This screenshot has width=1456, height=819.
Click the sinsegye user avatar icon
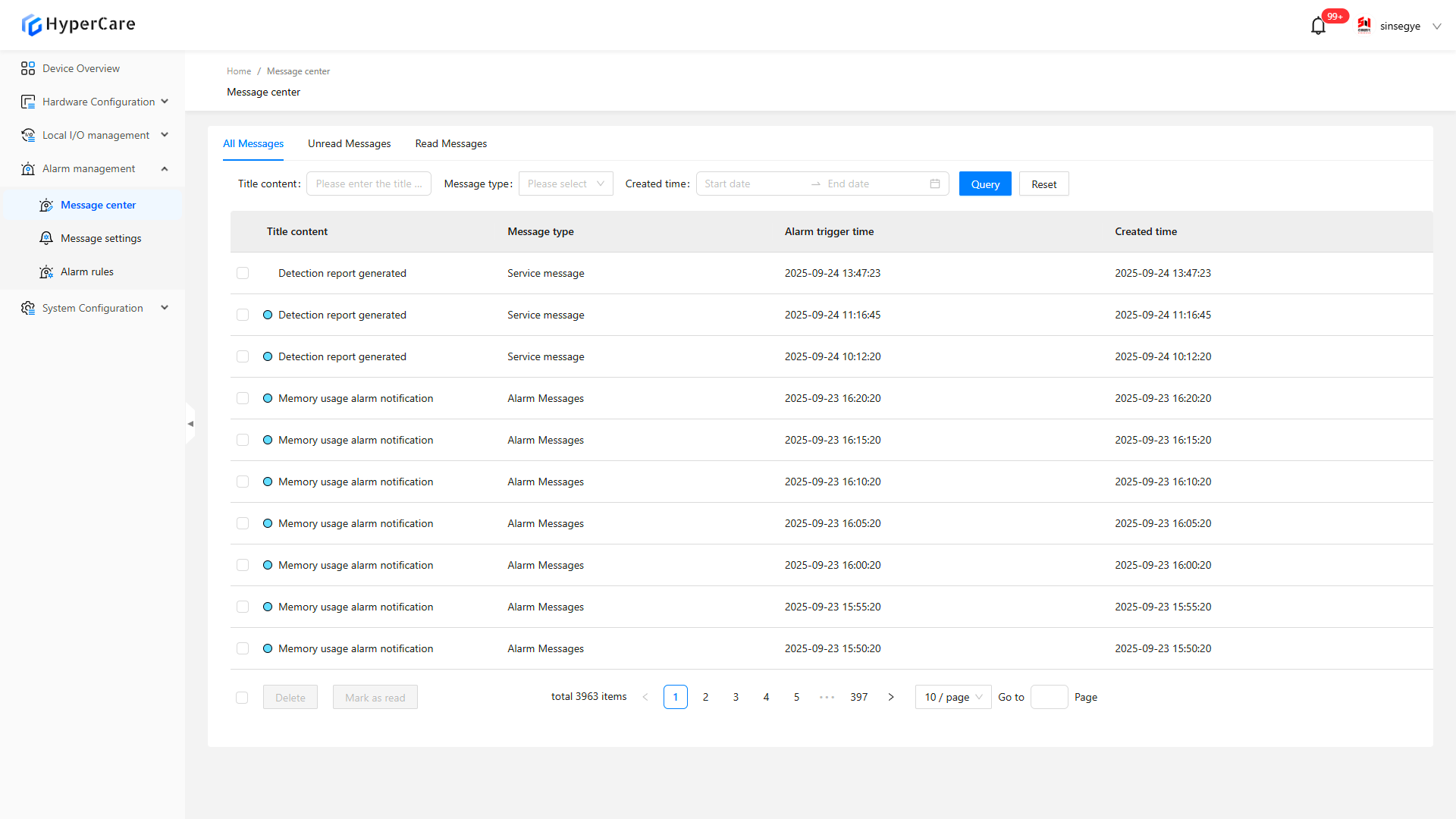tap(1364, 26)
